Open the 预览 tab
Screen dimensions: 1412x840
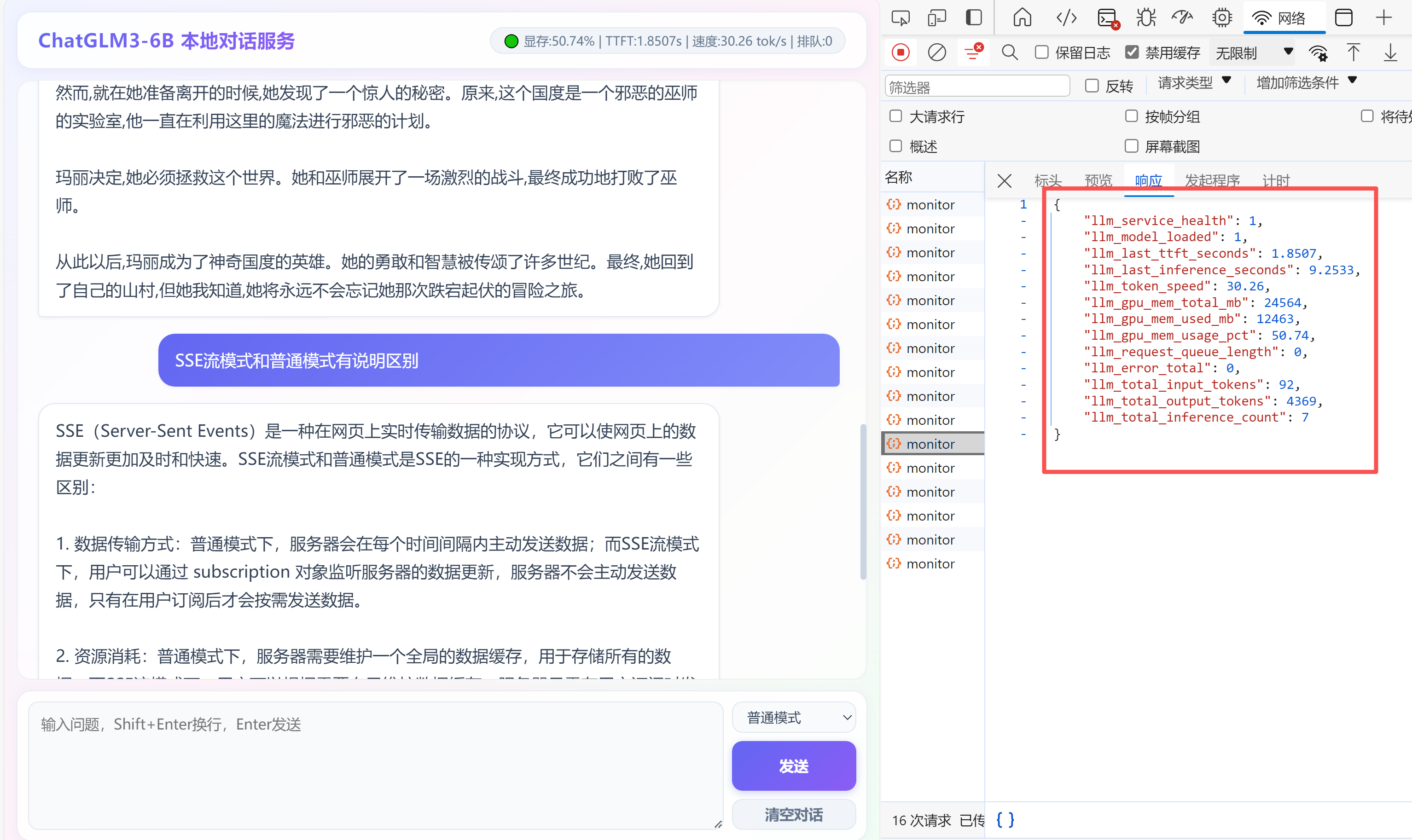coord(1098,181)
